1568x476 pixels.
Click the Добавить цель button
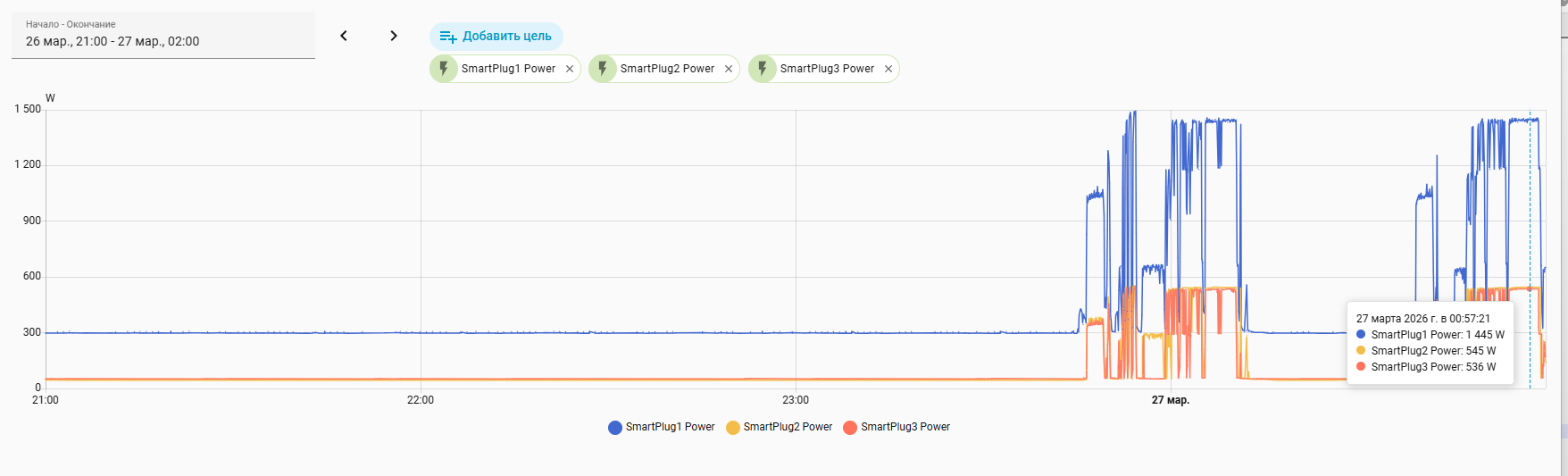click(496, 37)
